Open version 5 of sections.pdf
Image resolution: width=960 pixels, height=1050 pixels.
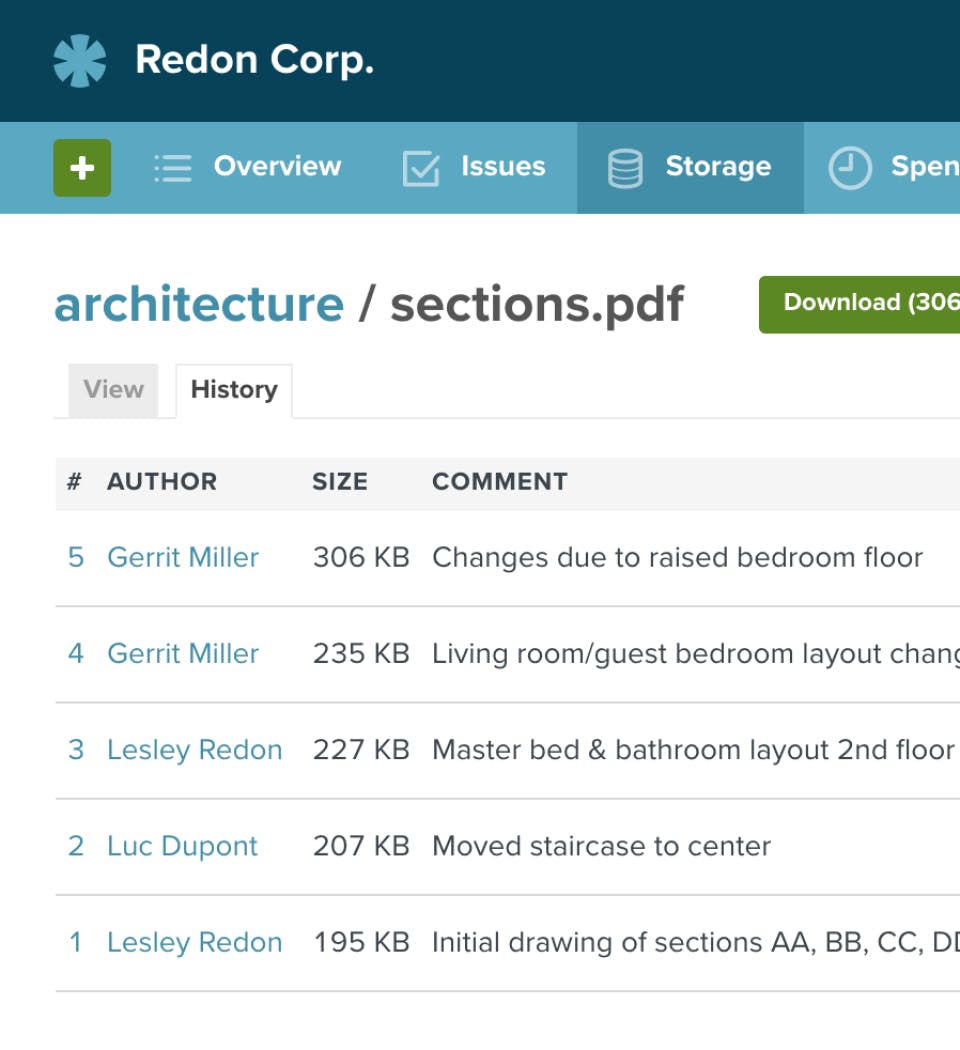[x=76, y=558]
